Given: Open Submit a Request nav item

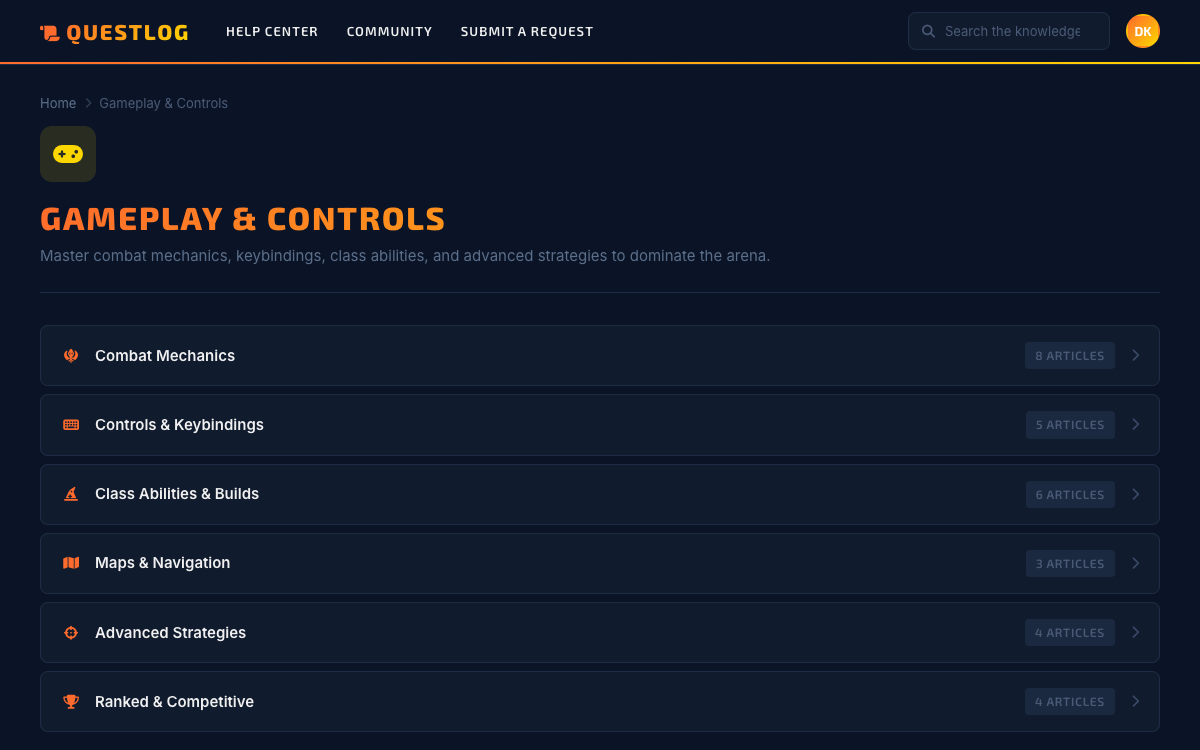Looking at the screenshot, I should (527, 32).
